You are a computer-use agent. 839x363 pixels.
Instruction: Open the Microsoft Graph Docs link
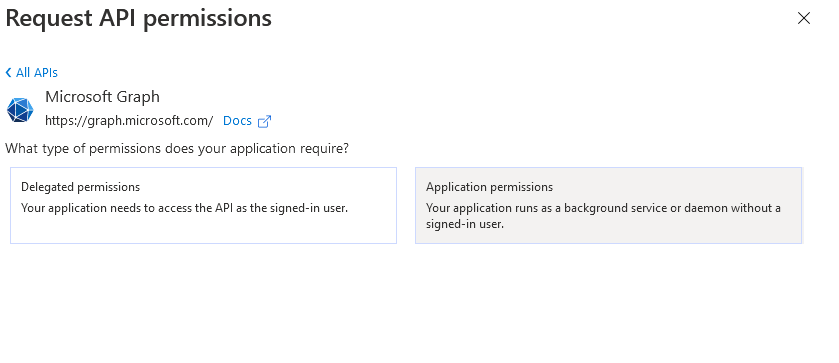238,120
